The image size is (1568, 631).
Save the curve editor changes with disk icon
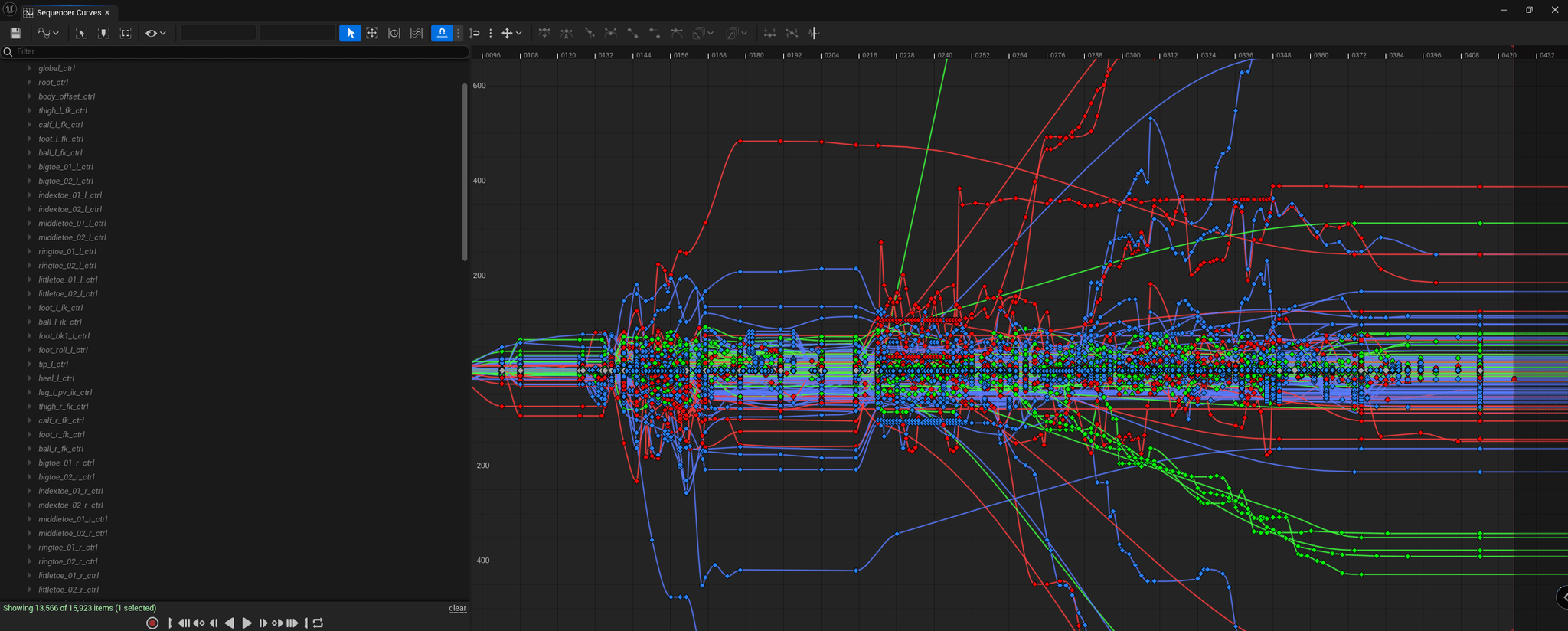pos(15,33)
